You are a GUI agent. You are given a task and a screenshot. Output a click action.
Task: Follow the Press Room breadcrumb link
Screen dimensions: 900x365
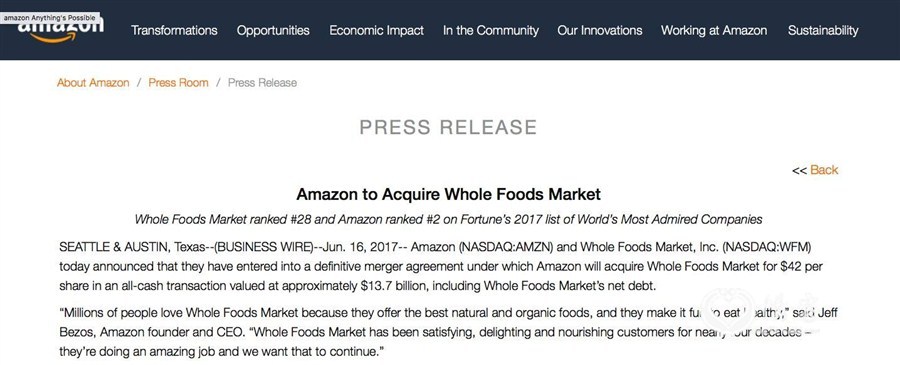tap(179, 83)
